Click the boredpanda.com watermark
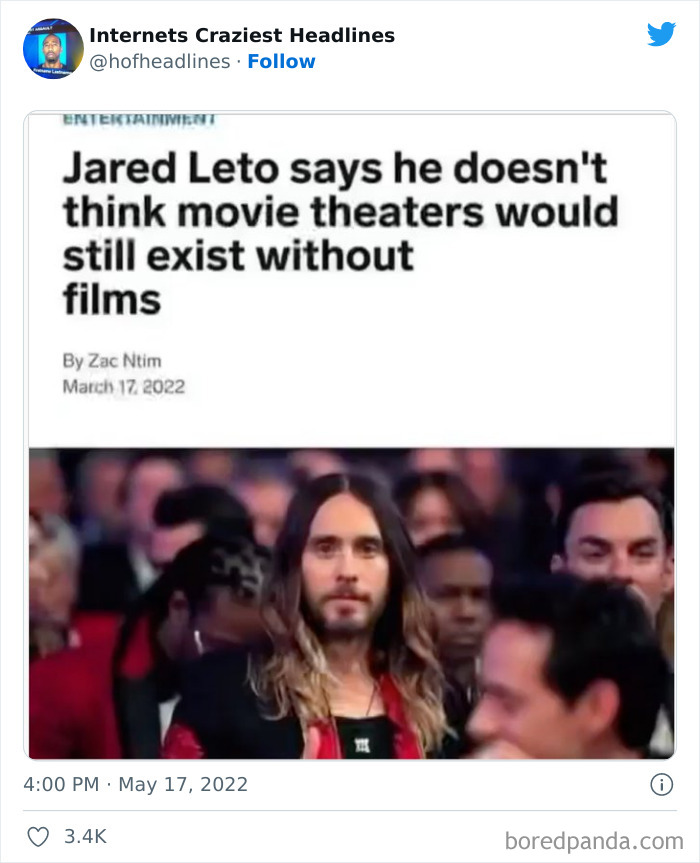This screenshot has height=863, width=700. point(594,841)
